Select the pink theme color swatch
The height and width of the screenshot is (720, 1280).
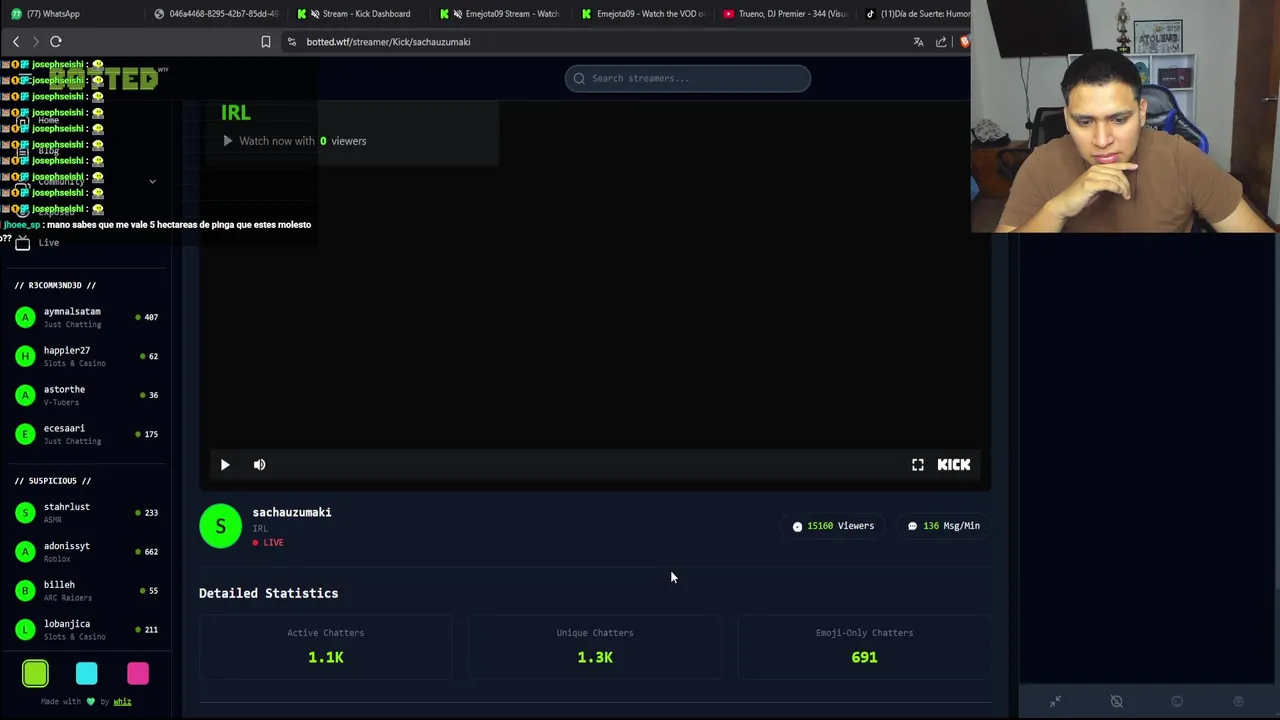pyautogui.click(x=138, y=674)
